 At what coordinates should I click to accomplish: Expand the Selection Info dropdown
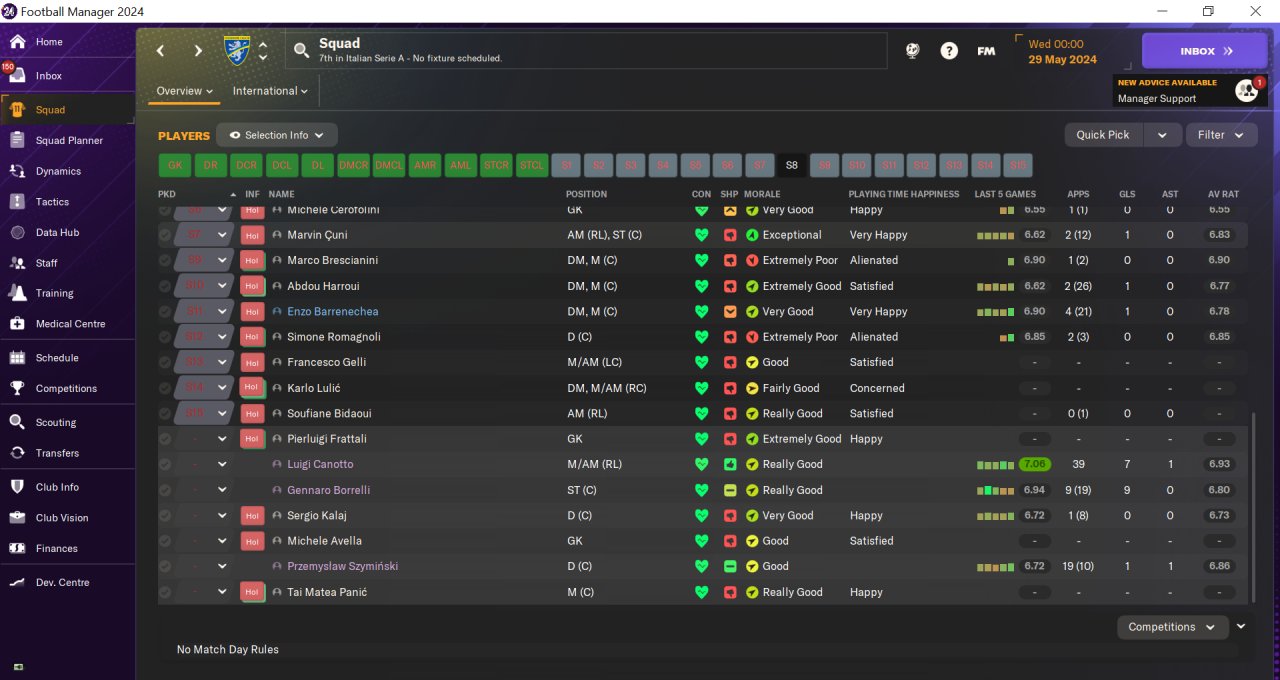pos(277,135)
